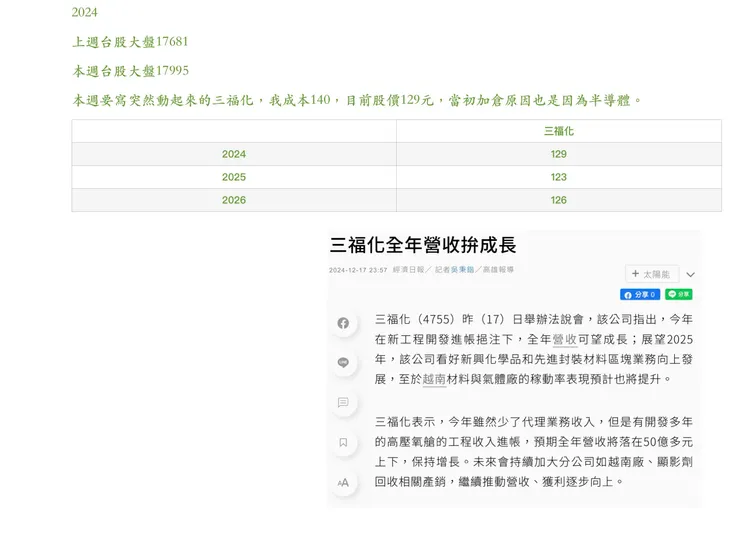740x538 pixels.
Task: Click the line 本週台股大盤17995
Action: [x=130, y=71]
